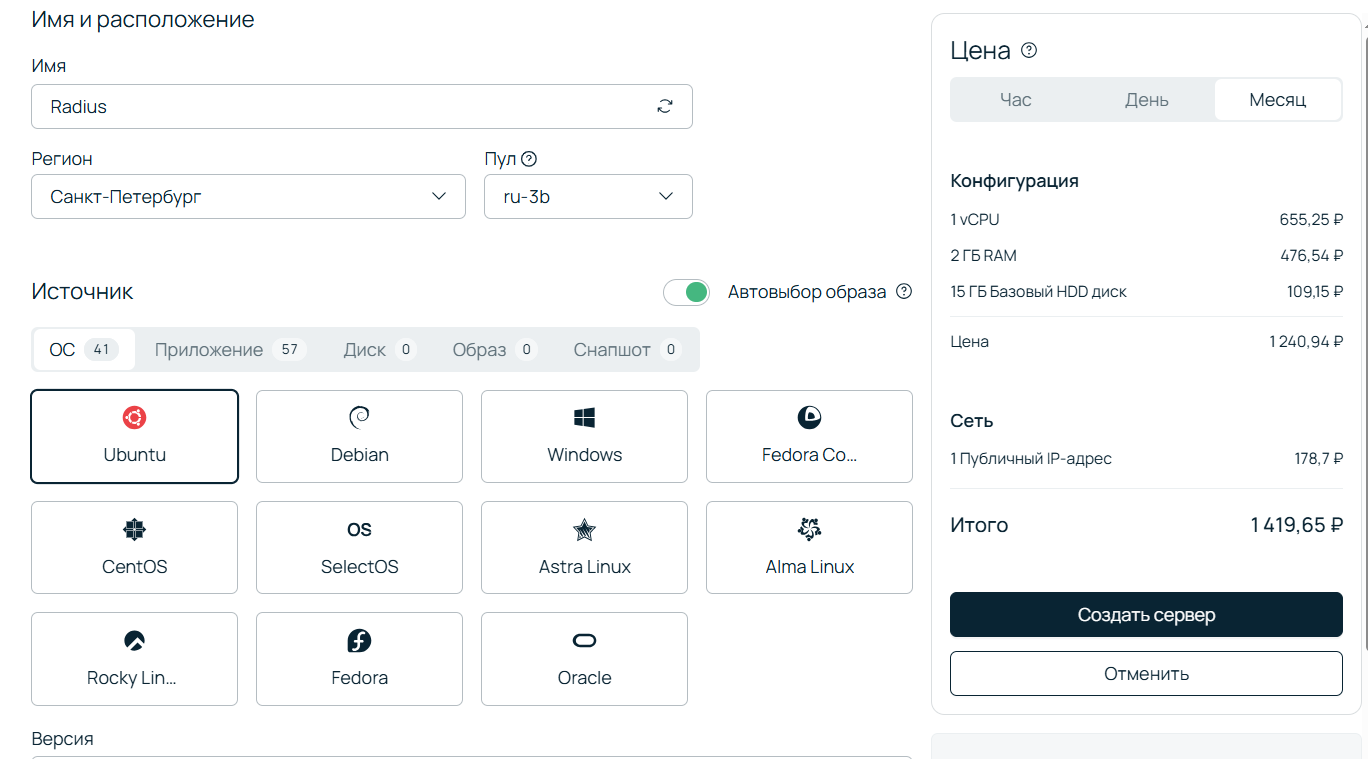This screenshot has height=759, width=1368.
Task: Expand the Пул ru-3b dropdown
Action: [588, 197]
